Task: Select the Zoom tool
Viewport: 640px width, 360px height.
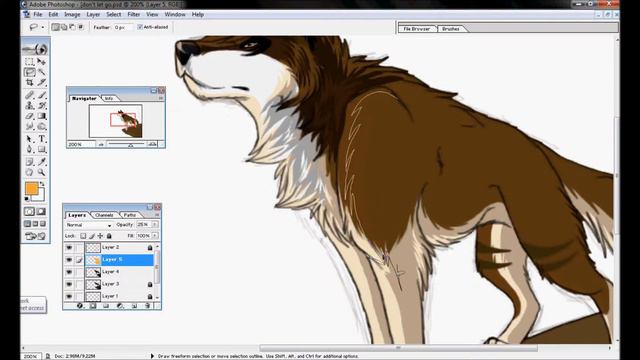Action: (42, 172)
